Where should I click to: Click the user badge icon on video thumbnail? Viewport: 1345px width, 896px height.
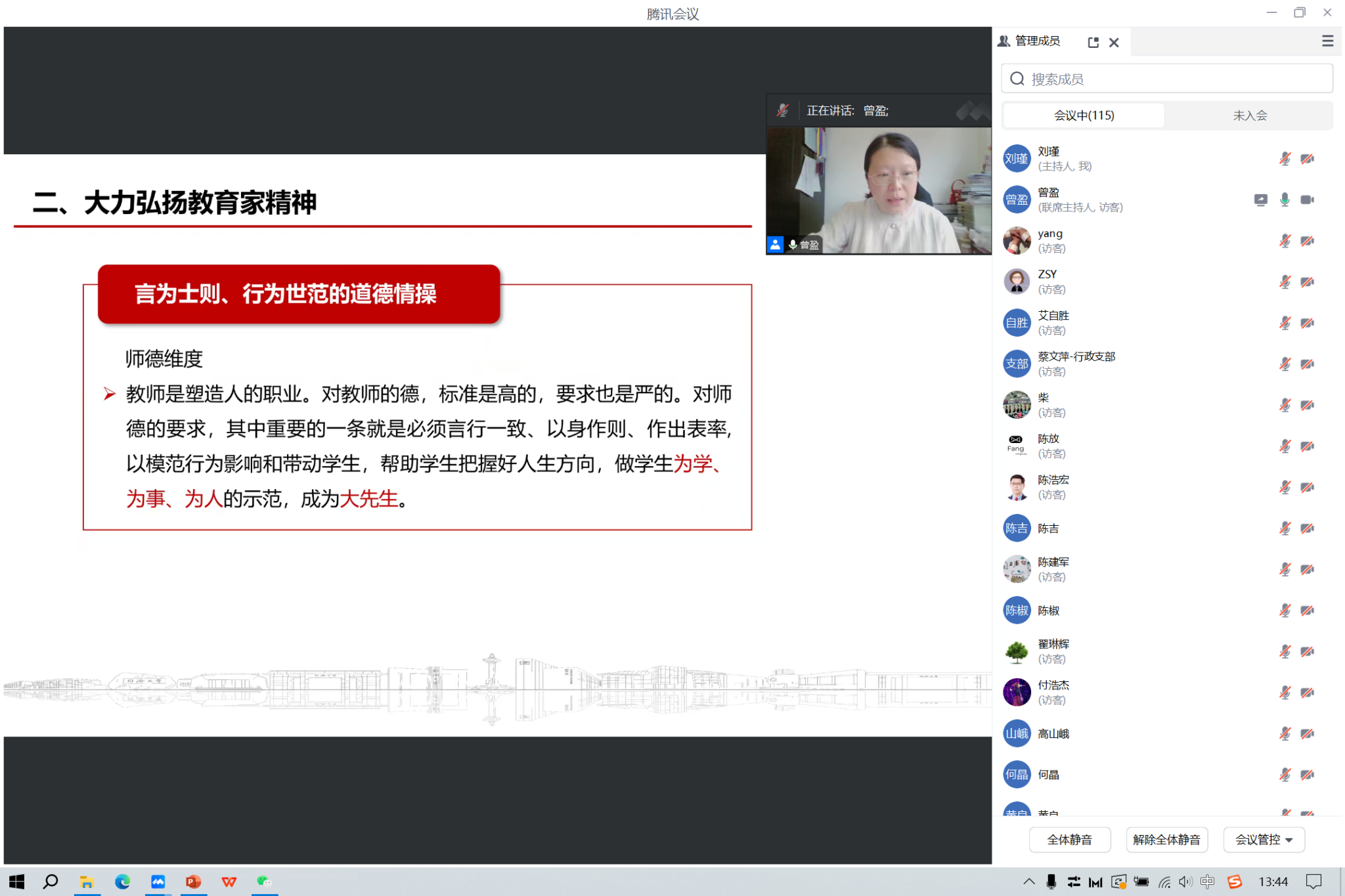[x=775, y=245]
